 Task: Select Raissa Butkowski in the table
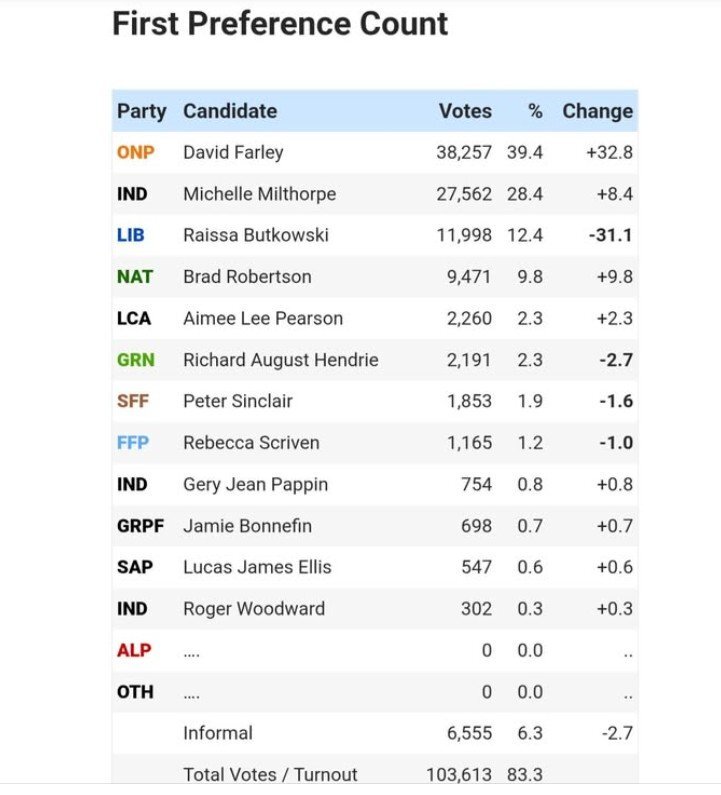pyautogui.click(x=256, y=235)
